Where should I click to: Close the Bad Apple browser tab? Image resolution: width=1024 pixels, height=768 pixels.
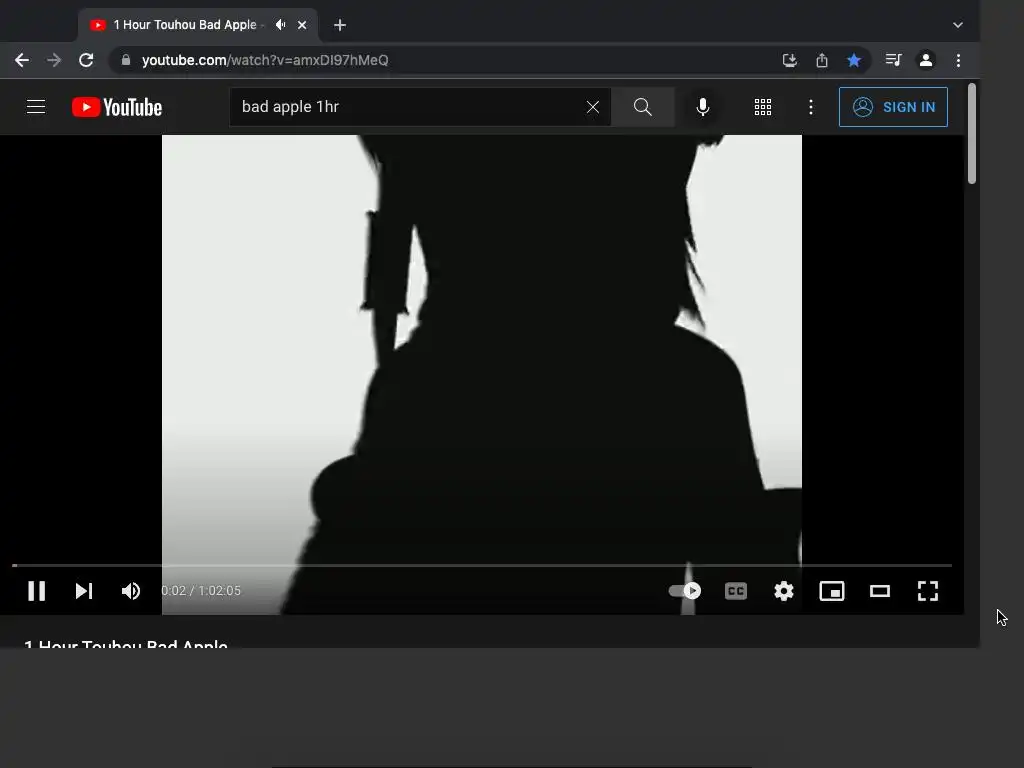coord(302,25)
